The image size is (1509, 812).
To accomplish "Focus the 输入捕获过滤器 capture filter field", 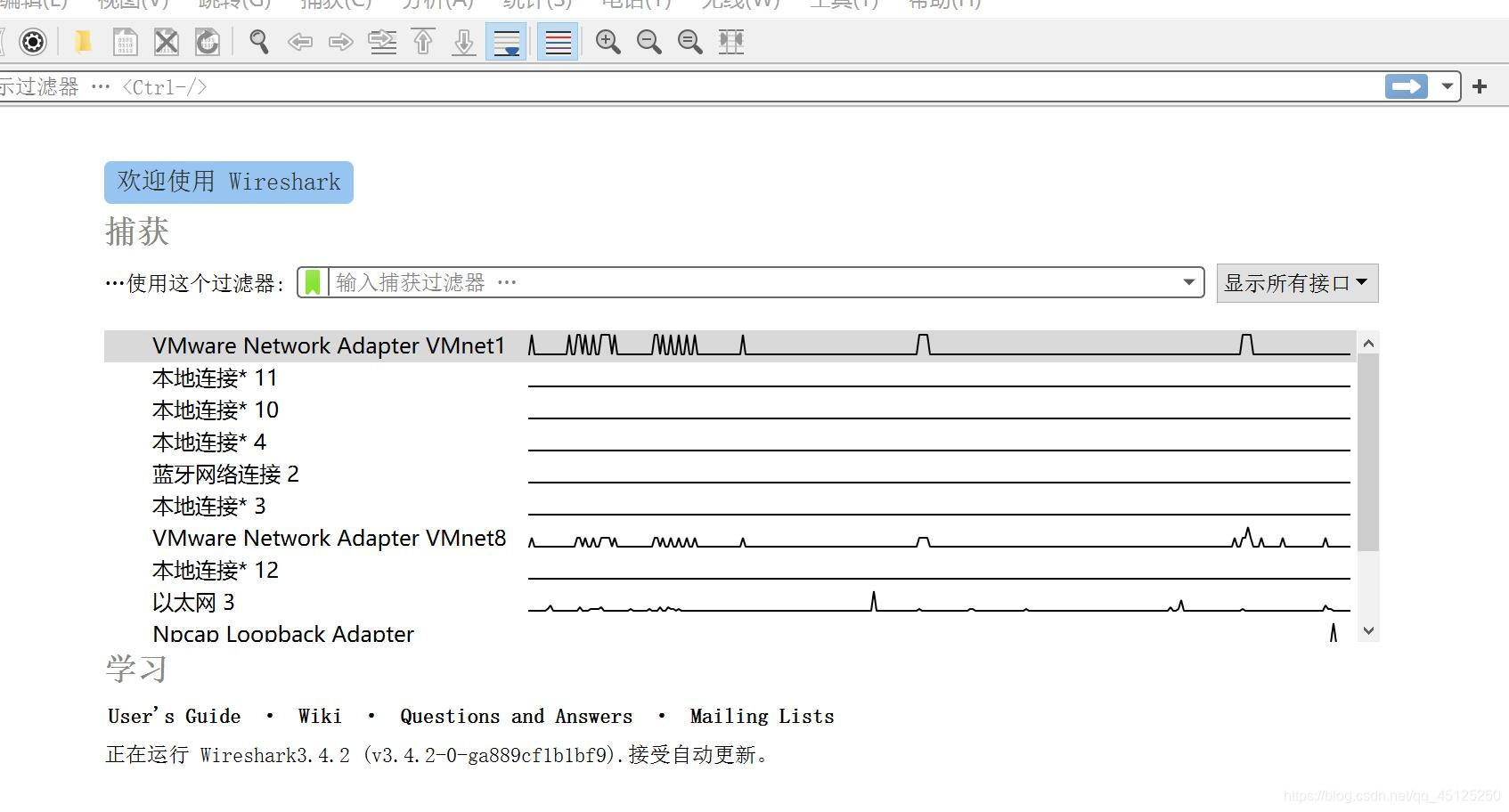I will 753,283.
